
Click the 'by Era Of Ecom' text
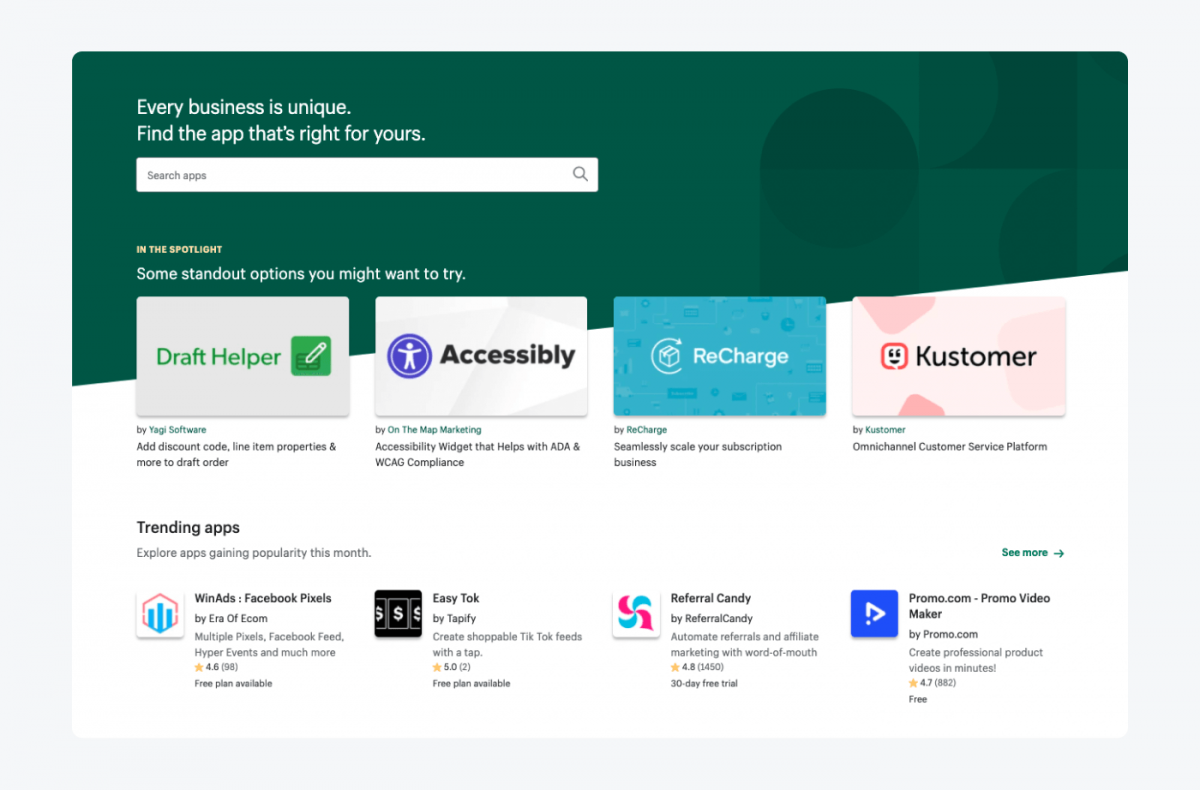click(231, 618)
